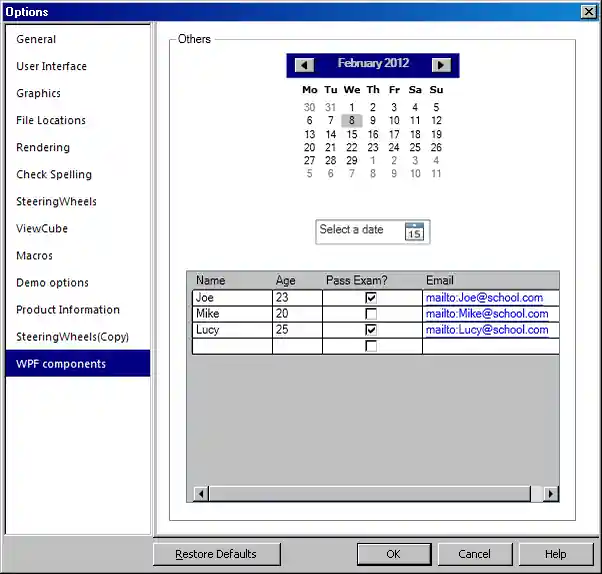Click the previous month arrow in calendar

click(305, 65)
